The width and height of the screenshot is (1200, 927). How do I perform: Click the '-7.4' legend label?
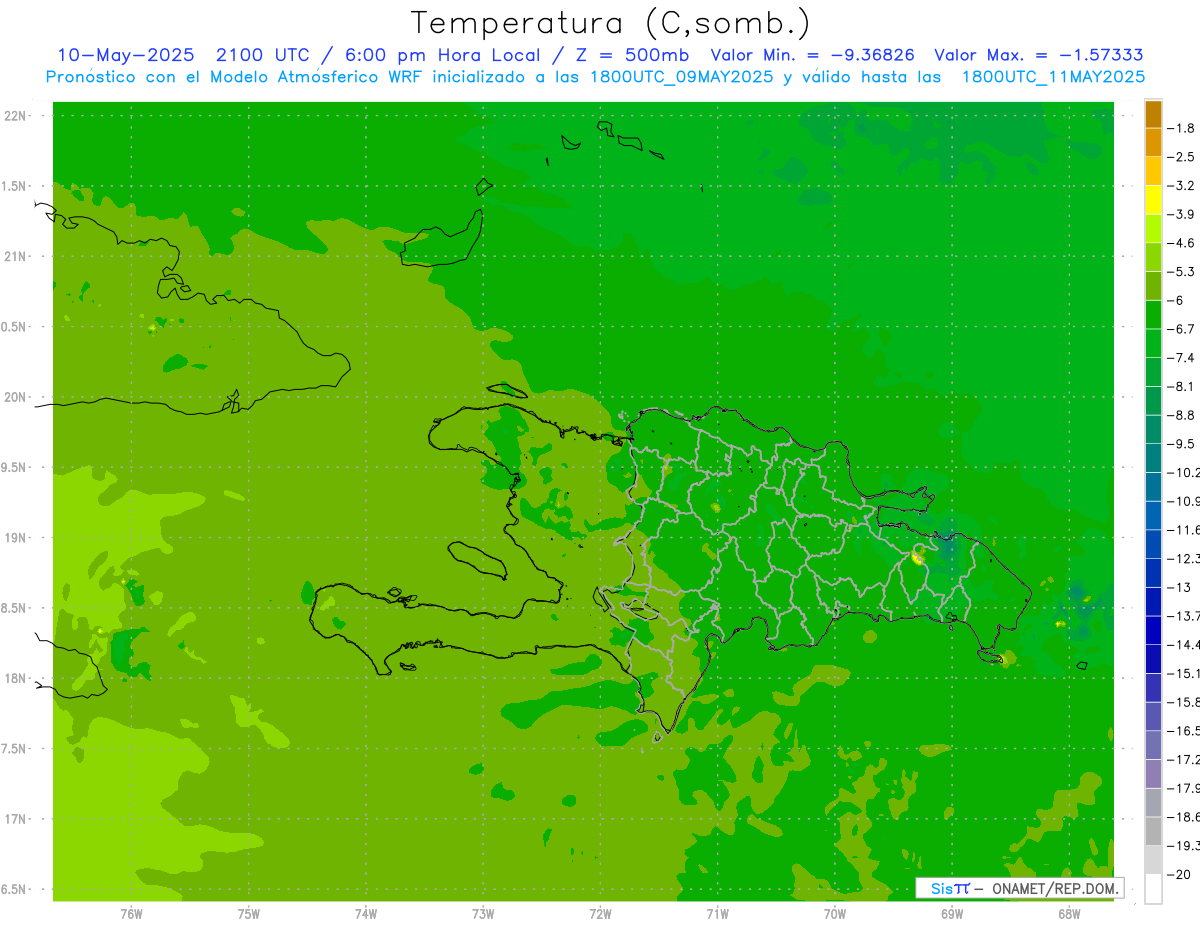(x=1181, y=358)
